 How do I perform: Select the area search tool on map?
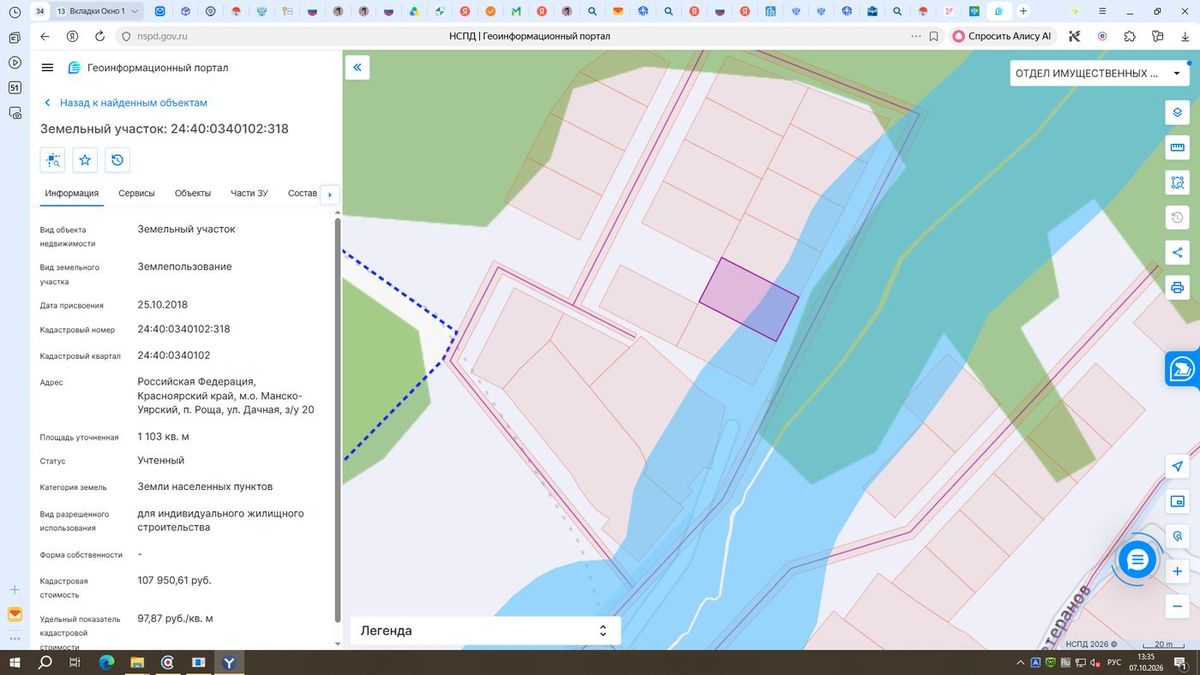point(1177,183)
